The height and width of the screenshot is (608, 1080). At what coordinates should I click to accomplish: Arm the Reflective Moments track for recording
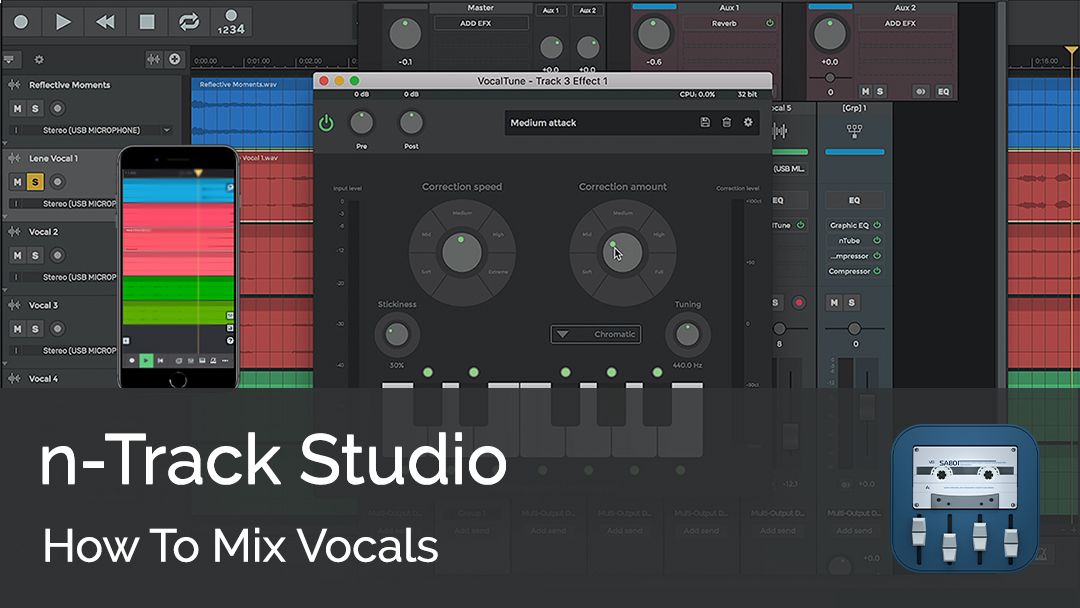(58, 108)
